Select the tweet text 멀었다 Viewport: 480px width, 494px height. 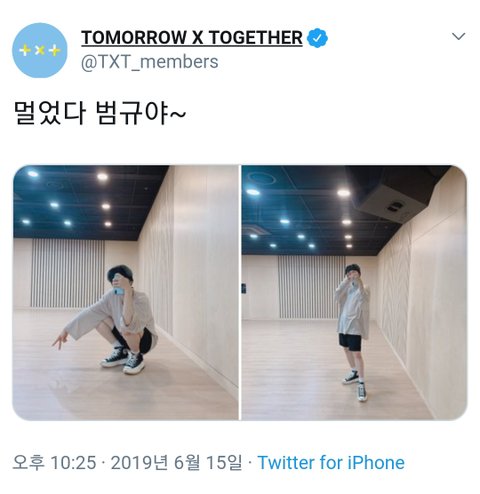(x=49, y=113)
